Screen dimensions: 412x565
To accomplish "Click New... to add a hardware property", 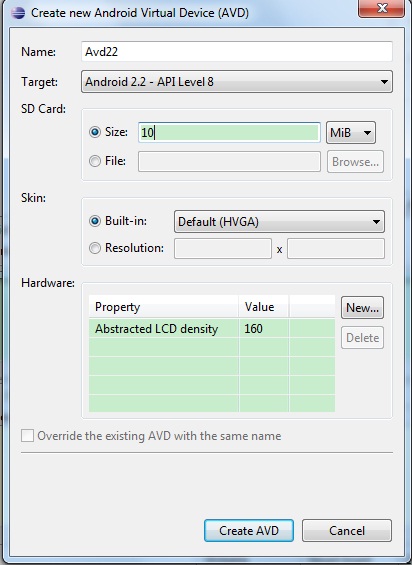I will point(362,308).
